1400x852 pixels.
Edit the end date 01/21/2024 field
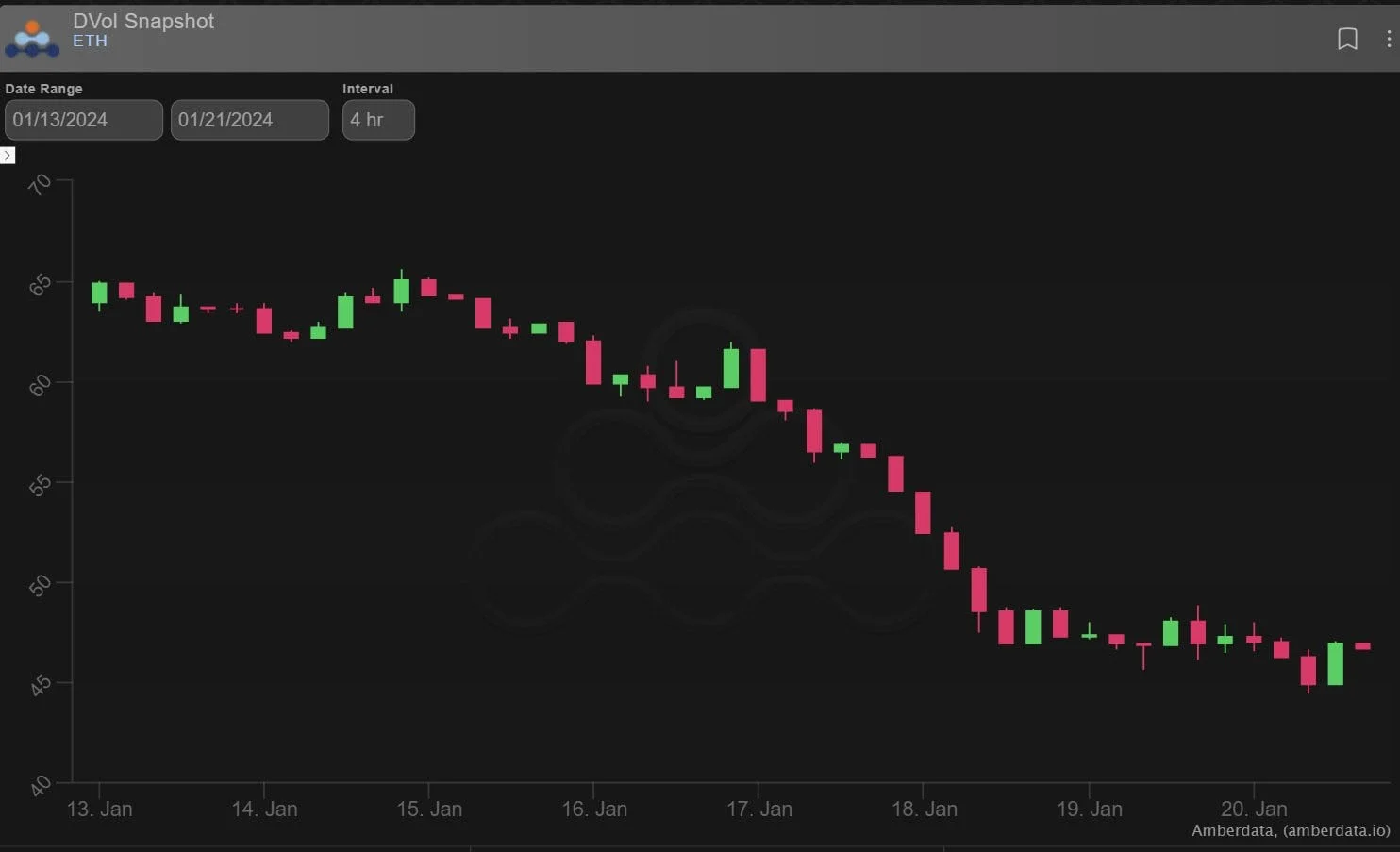tap(250, 120)
